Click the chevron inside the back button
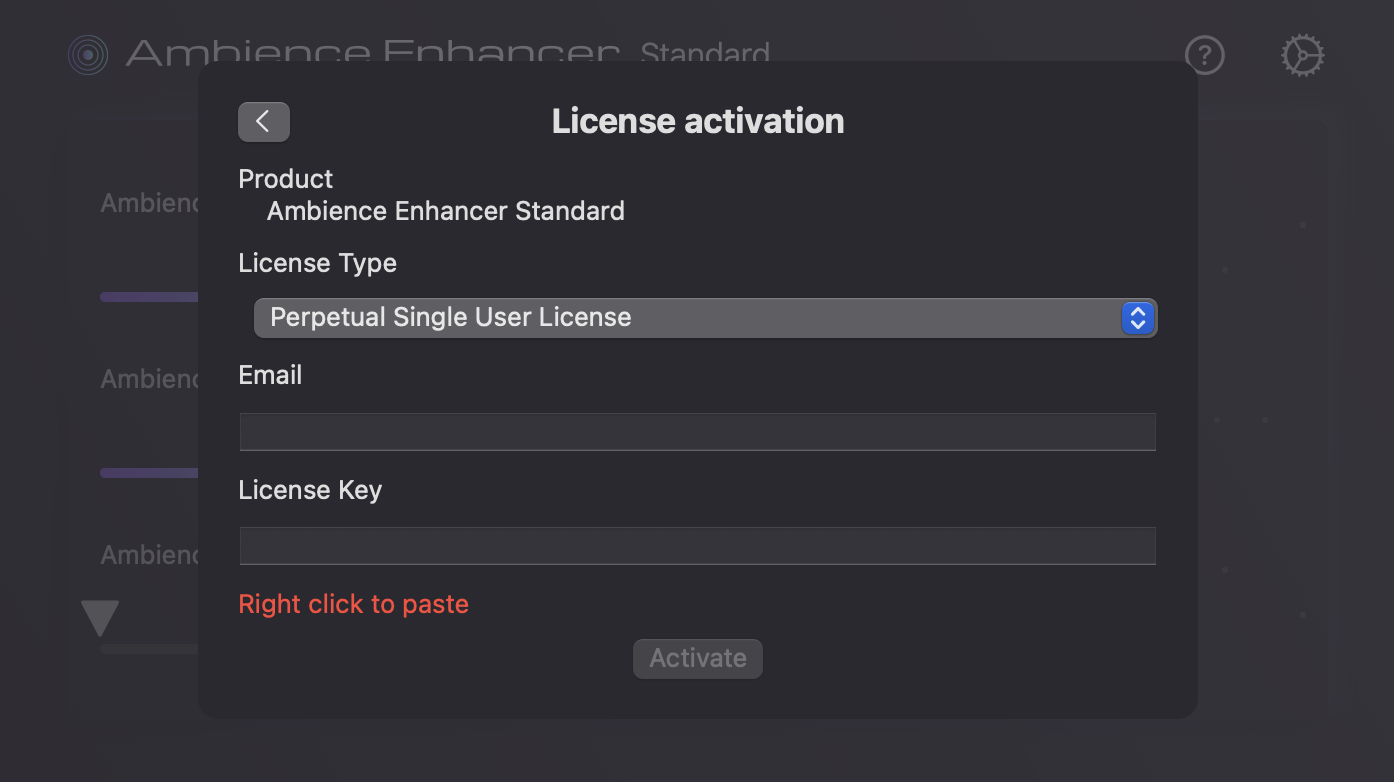Screen dimensions: 1394x782 click(x=263, y=121)
